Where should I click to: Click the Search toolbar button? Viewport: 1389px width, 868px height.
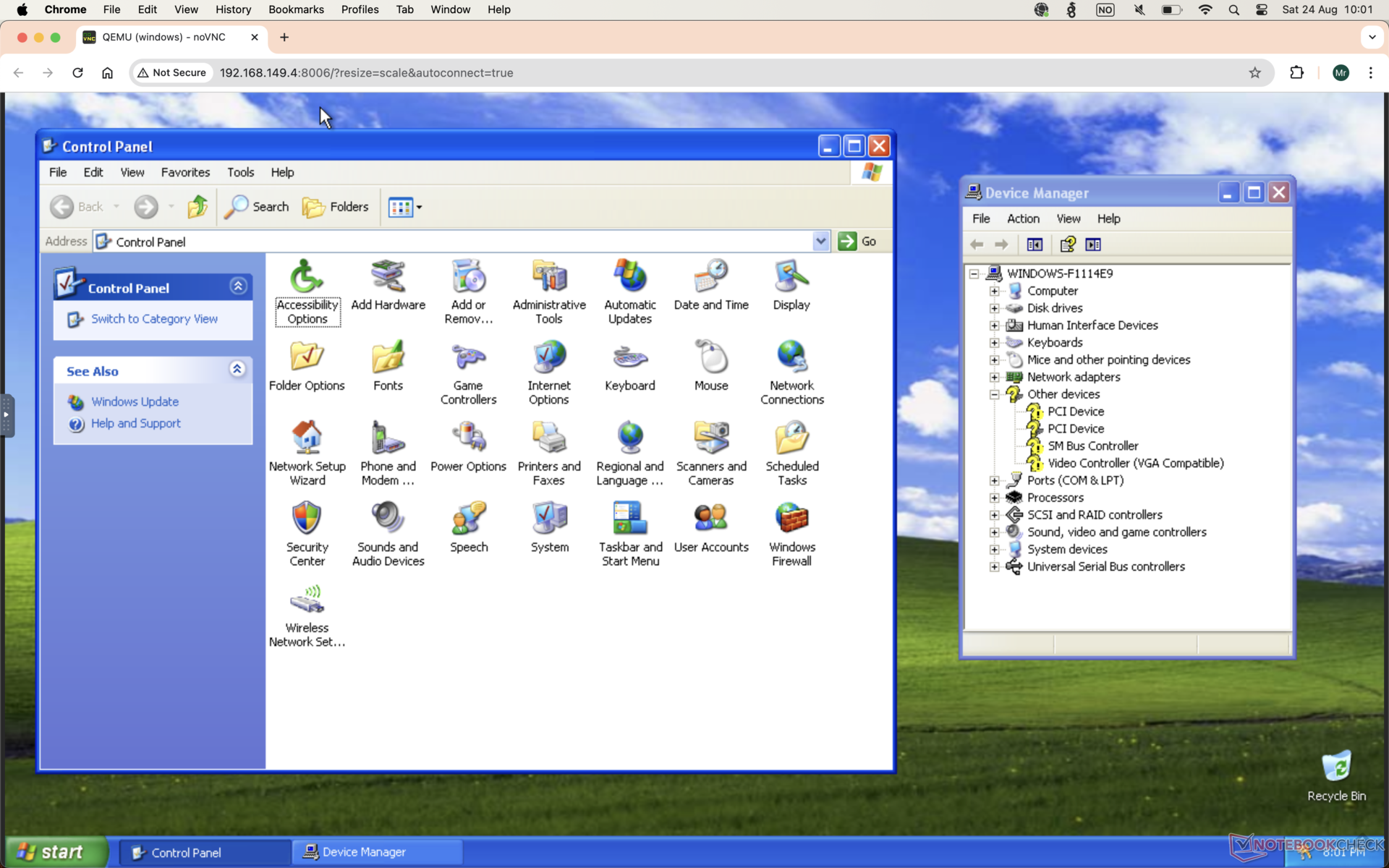click(257, 207)
